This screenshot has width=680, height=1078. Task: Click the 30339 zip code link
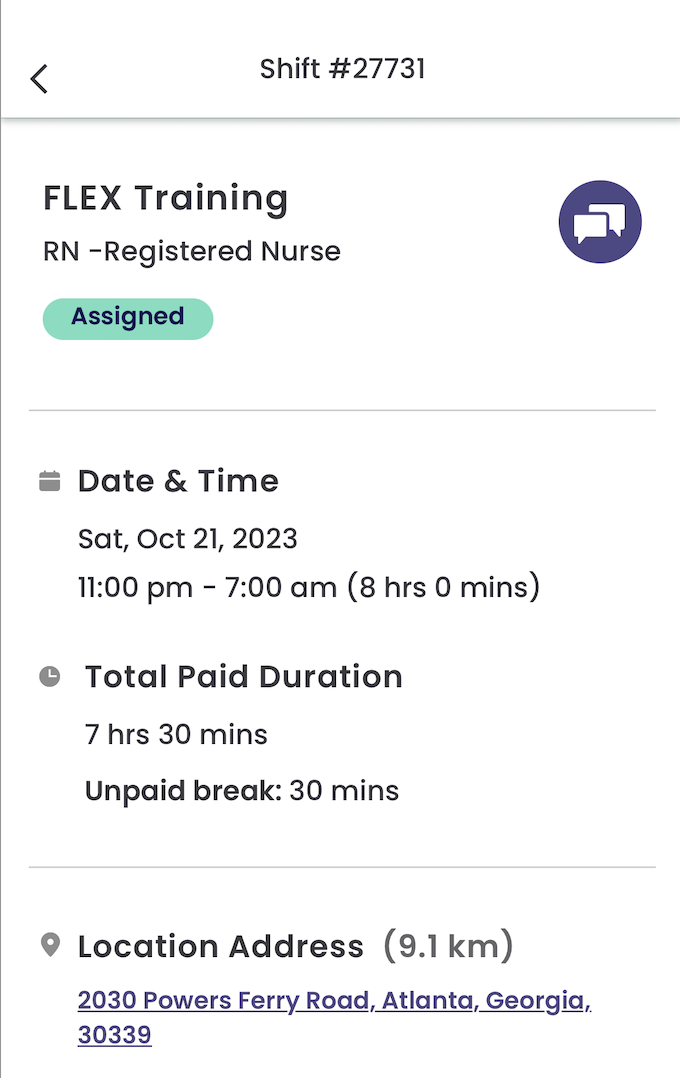tap(115, 1035)
